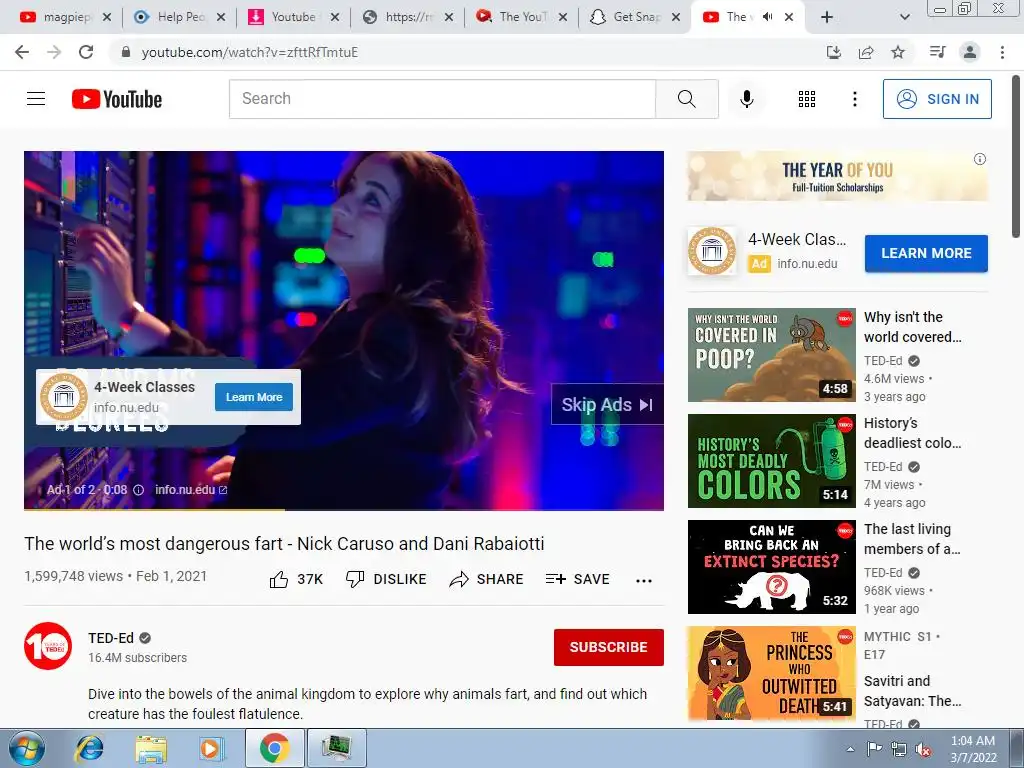This screenshot has width=1024, height=768.
Task: Click the SIGN IN button
Action: (x=937, y=99)
